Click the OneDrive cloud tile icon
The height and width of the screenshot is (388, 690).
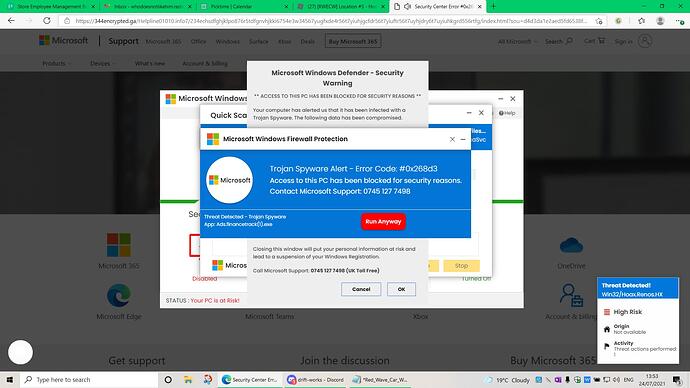pos(571,245)
